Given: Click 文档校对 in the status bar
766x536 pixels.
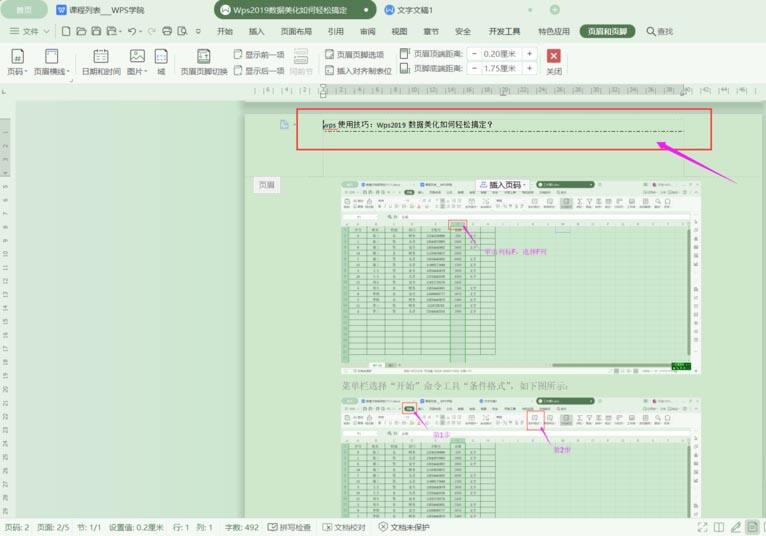Looking at the screenshot, I should click(344, 527).
